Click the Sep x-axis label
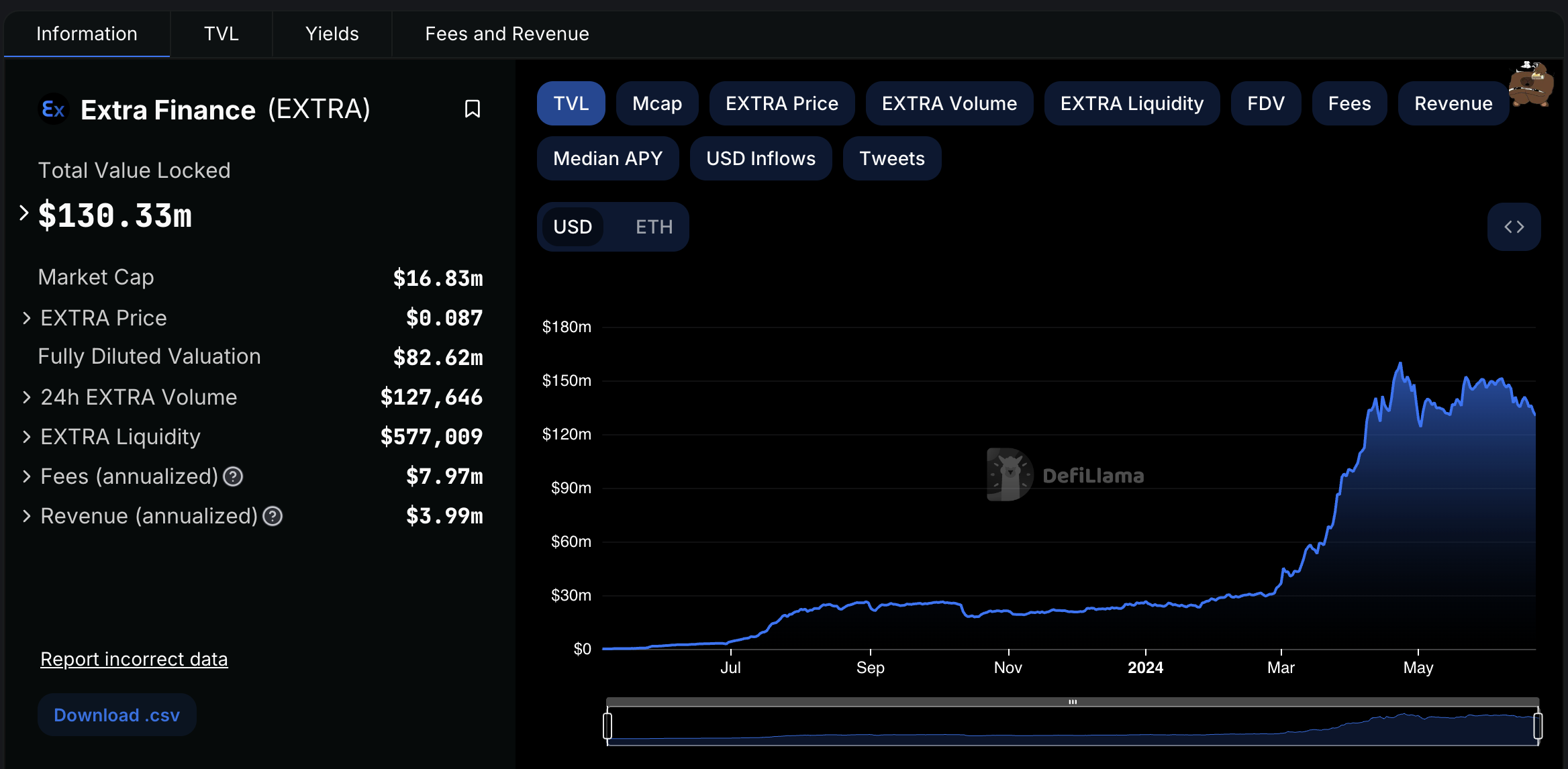This screenshot has width=1568, height=769. 871,668
